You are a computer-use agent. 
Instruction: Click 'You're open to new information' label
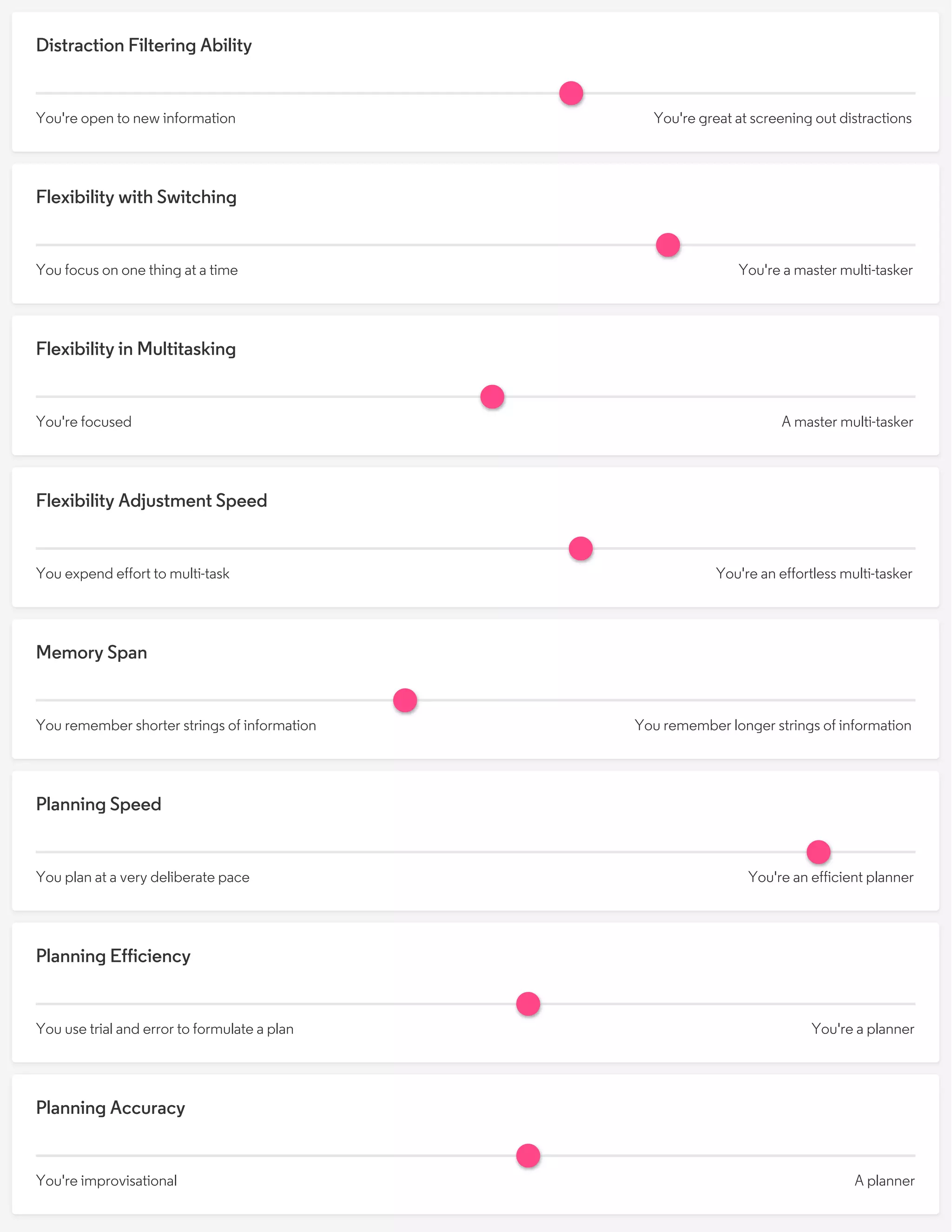click(136, 119)
